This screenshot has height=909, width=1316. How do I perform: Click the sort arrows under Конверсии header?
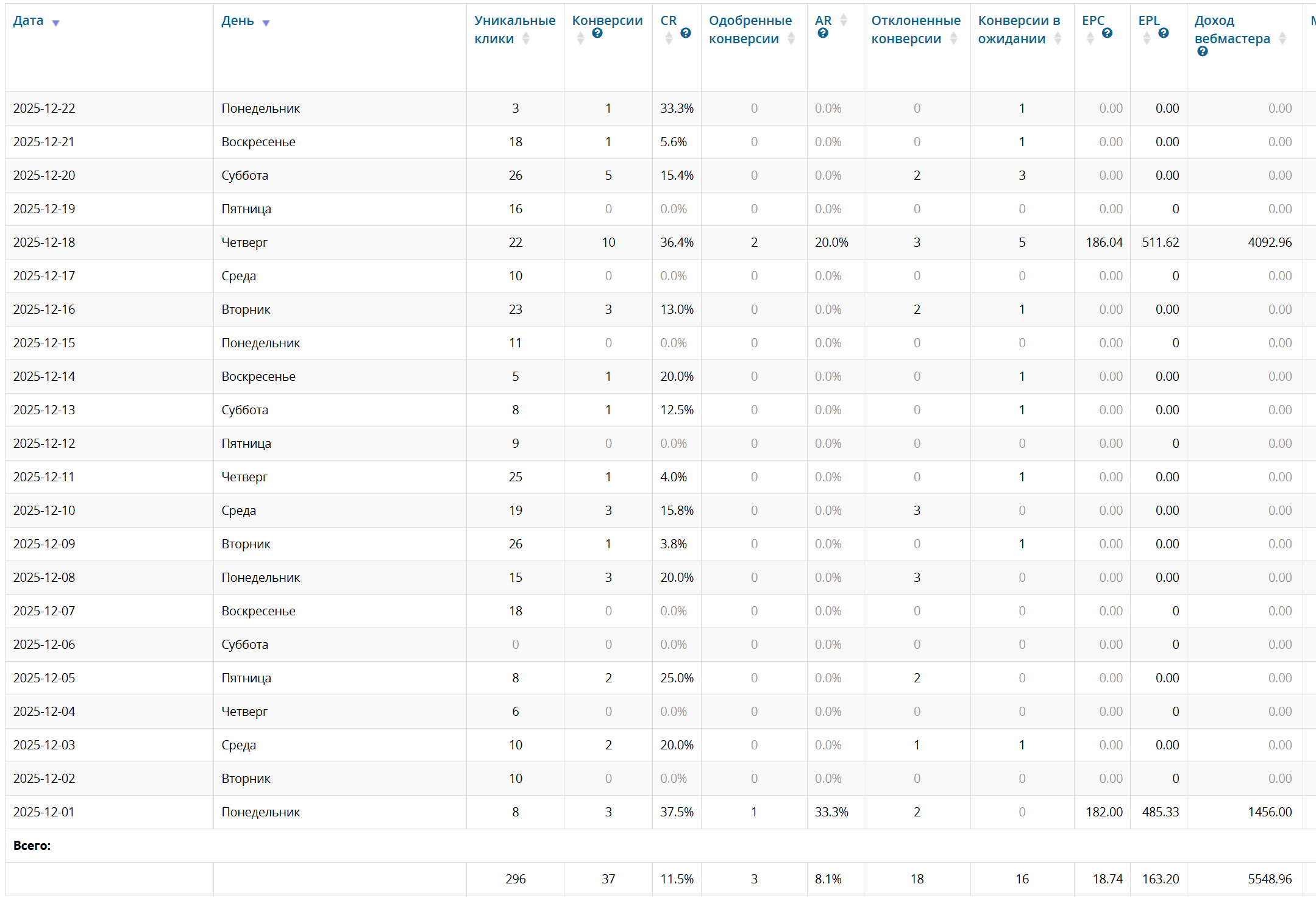point(580,39)
